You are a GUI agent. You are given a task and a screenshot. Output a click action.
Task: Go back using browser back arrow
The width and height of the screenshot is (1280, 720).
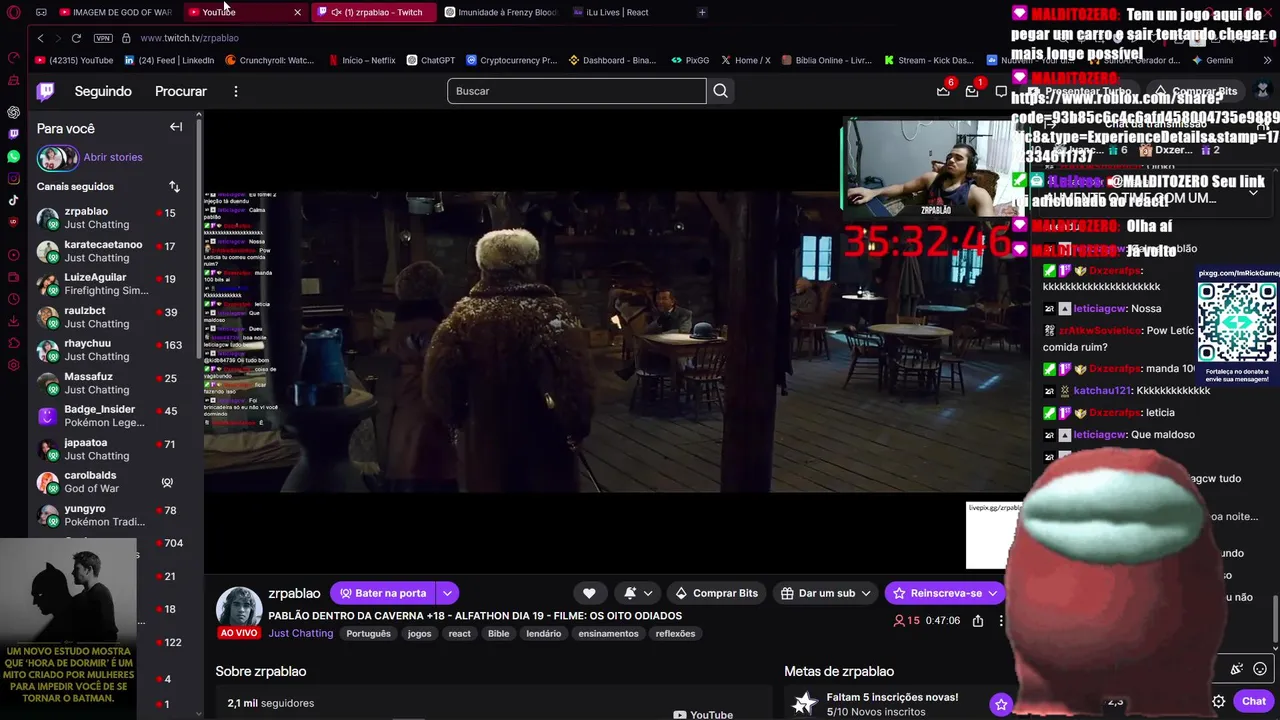pyautogui.click(x=40, y=38)
